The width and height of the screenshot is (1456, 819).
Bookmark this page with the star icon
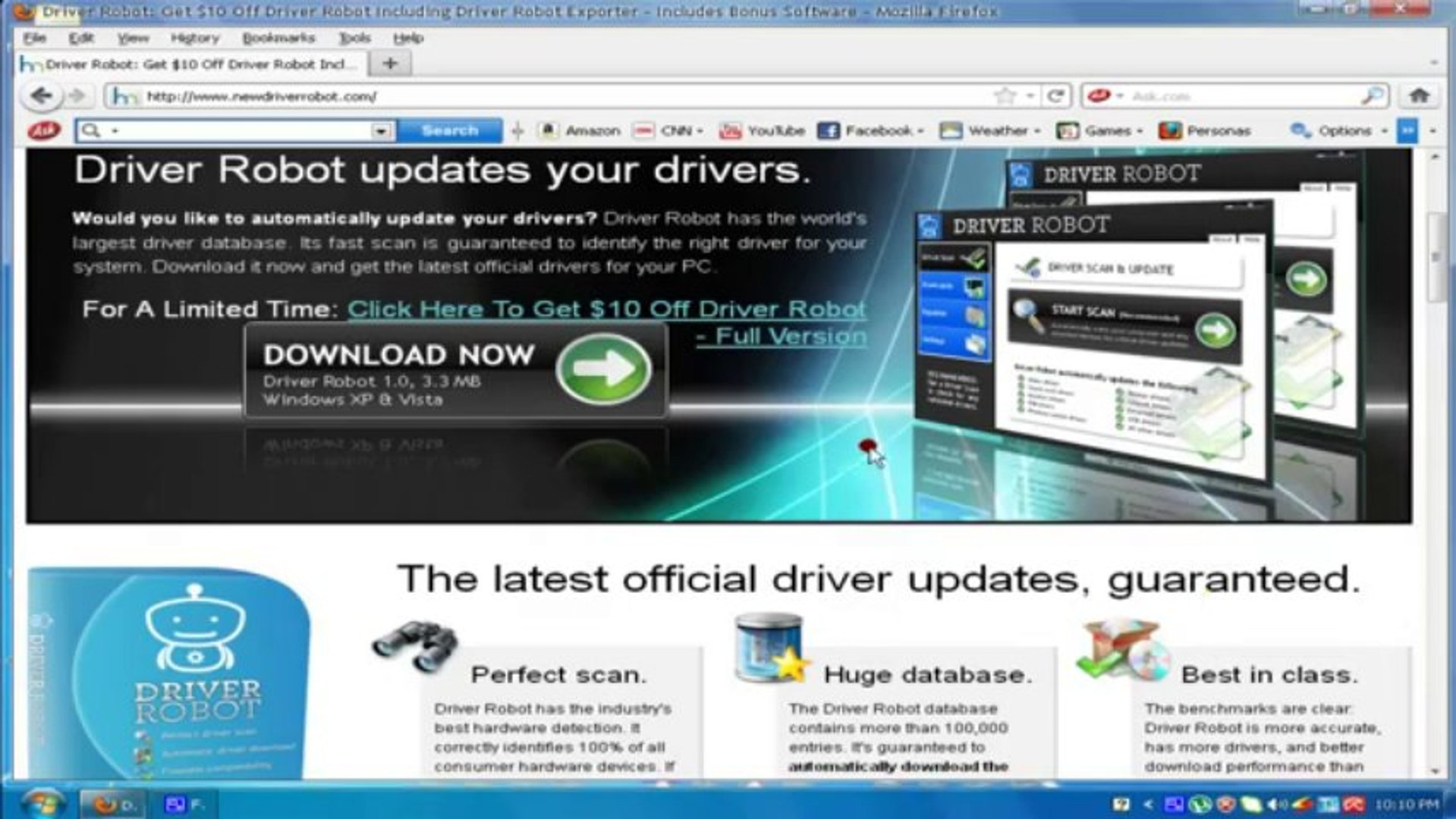click(x=1005, y=96)
